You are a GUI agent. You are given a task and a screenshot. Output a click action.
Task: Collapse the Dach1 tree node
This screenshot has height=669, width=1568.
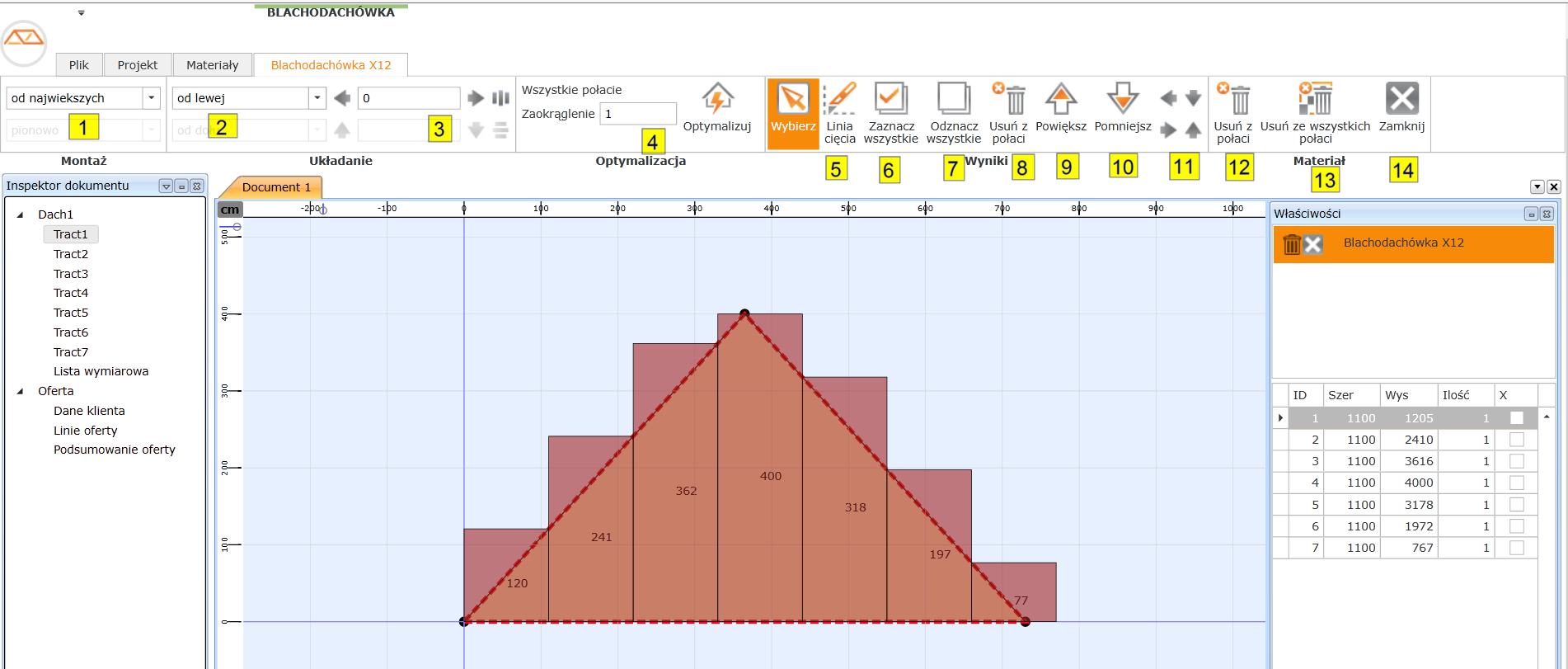pos(21,214)
